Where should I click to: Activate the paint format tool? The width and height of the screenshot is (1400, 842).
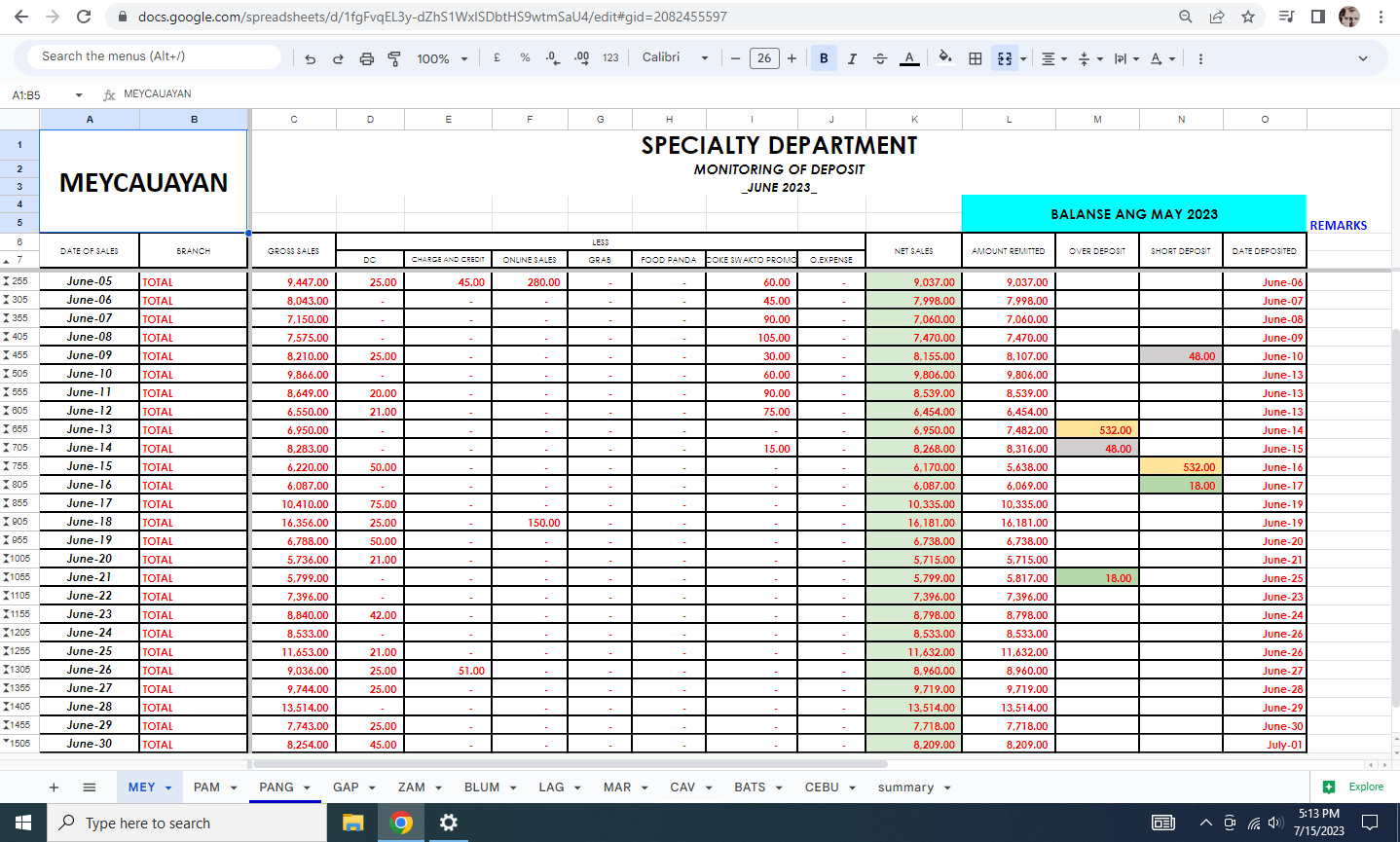394,58
